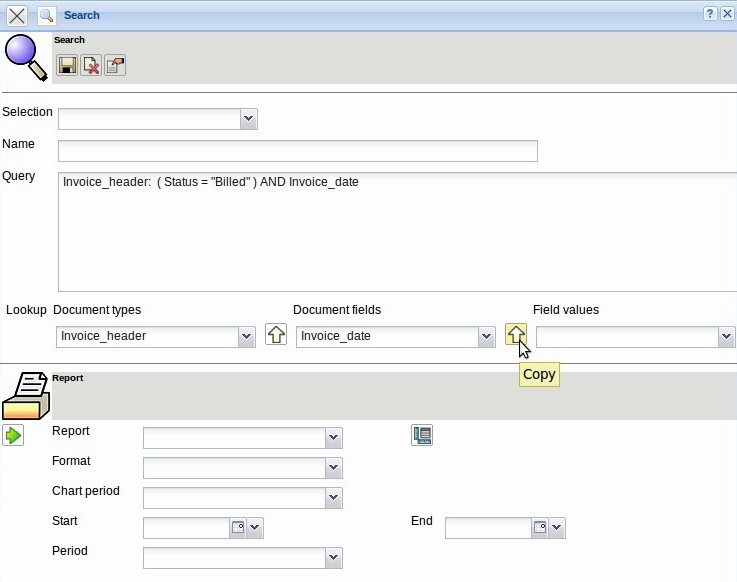
Task: Expand the Selection dropdown
Action: tap(248, 120)
